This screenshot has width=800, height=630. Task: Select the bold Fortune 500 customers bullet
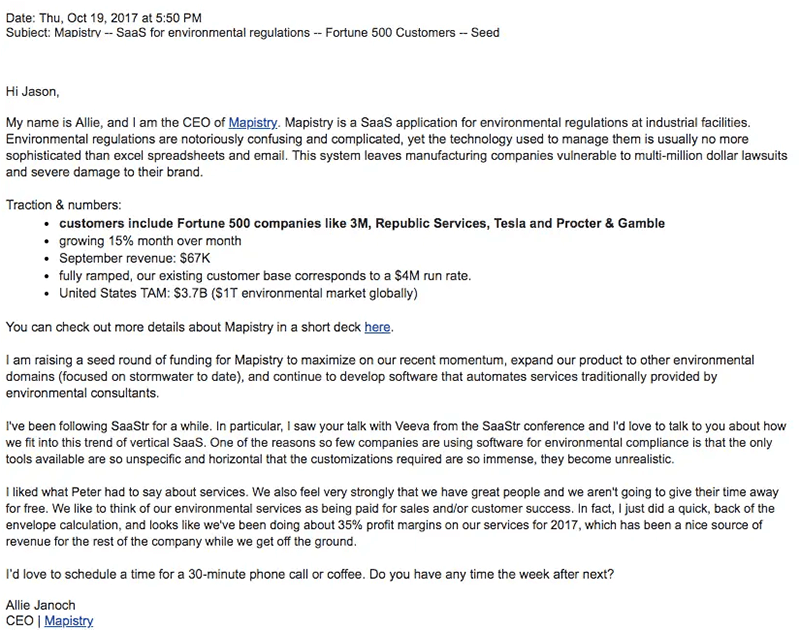point(361,223)
